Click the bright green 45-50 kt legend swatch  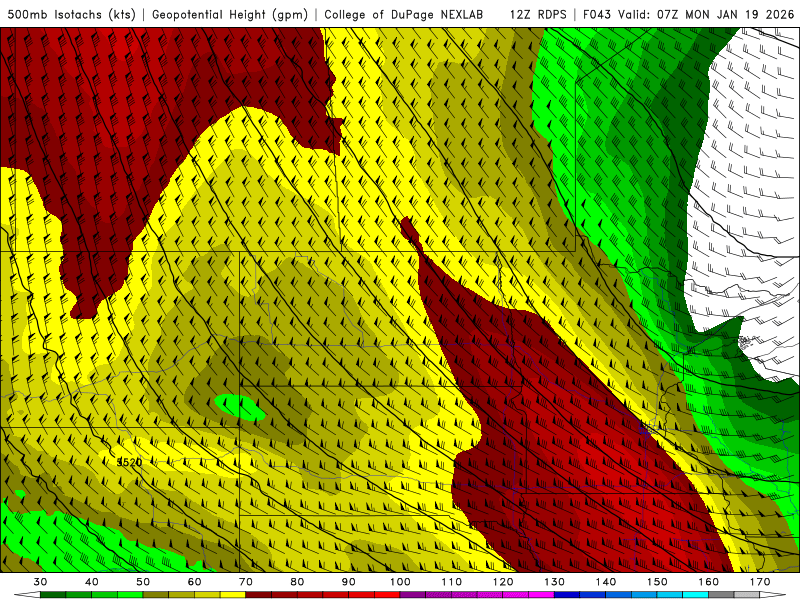click(130, 595)
